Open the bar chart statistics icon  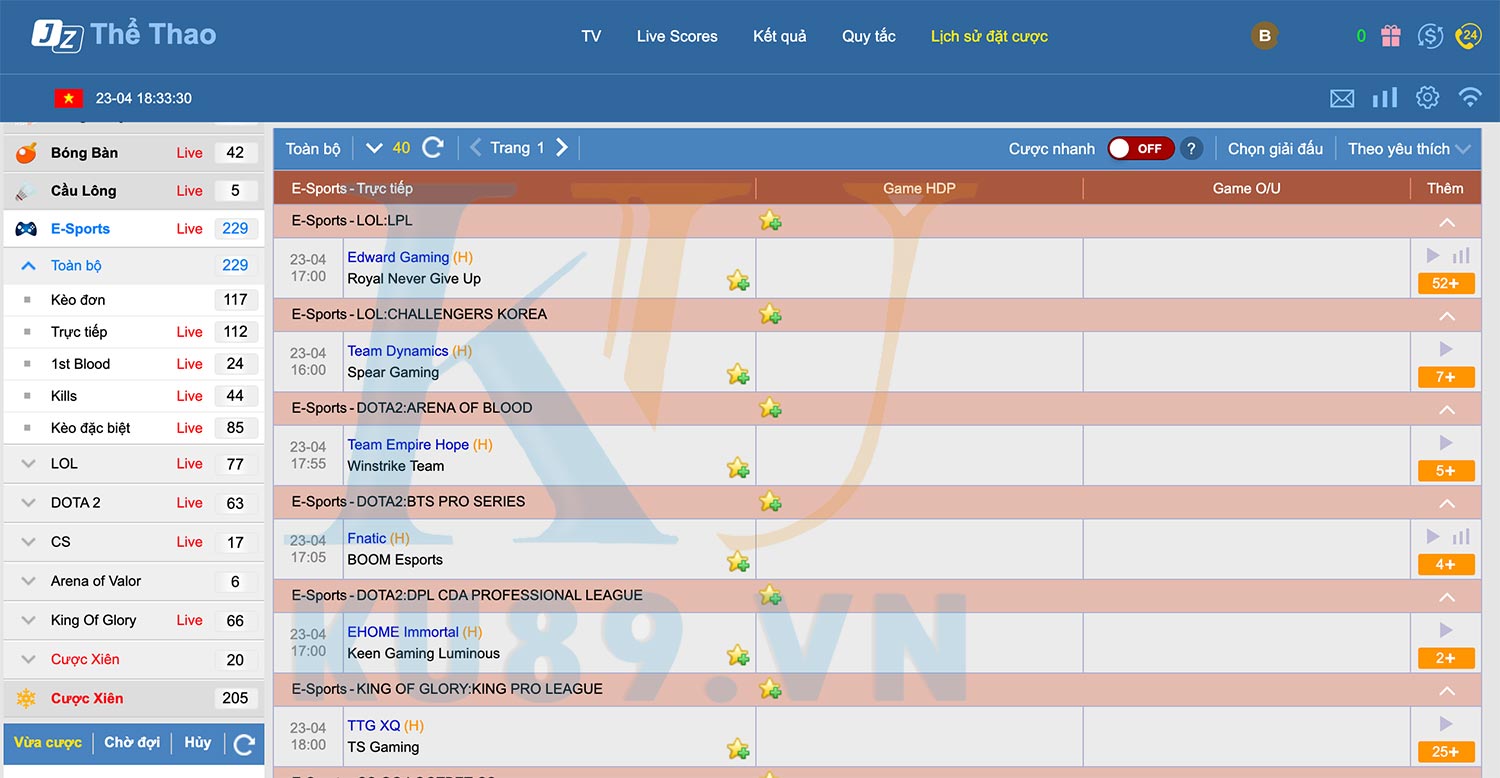click(1385, 97)
